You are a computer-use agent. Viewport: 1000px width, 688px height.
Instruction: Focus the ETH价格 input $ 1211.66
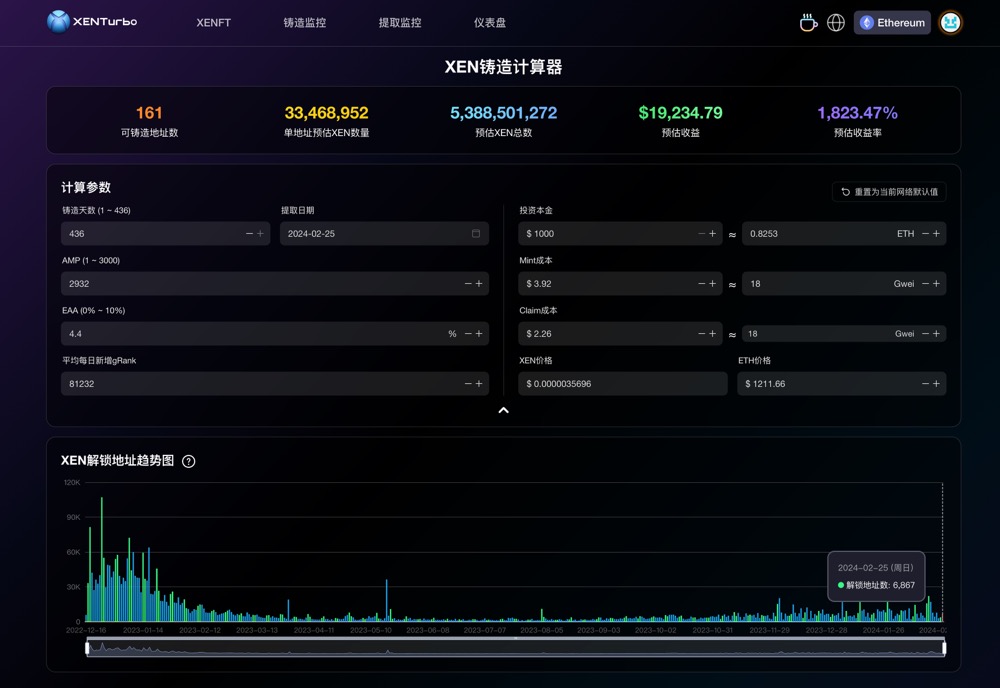coord(841,383)
